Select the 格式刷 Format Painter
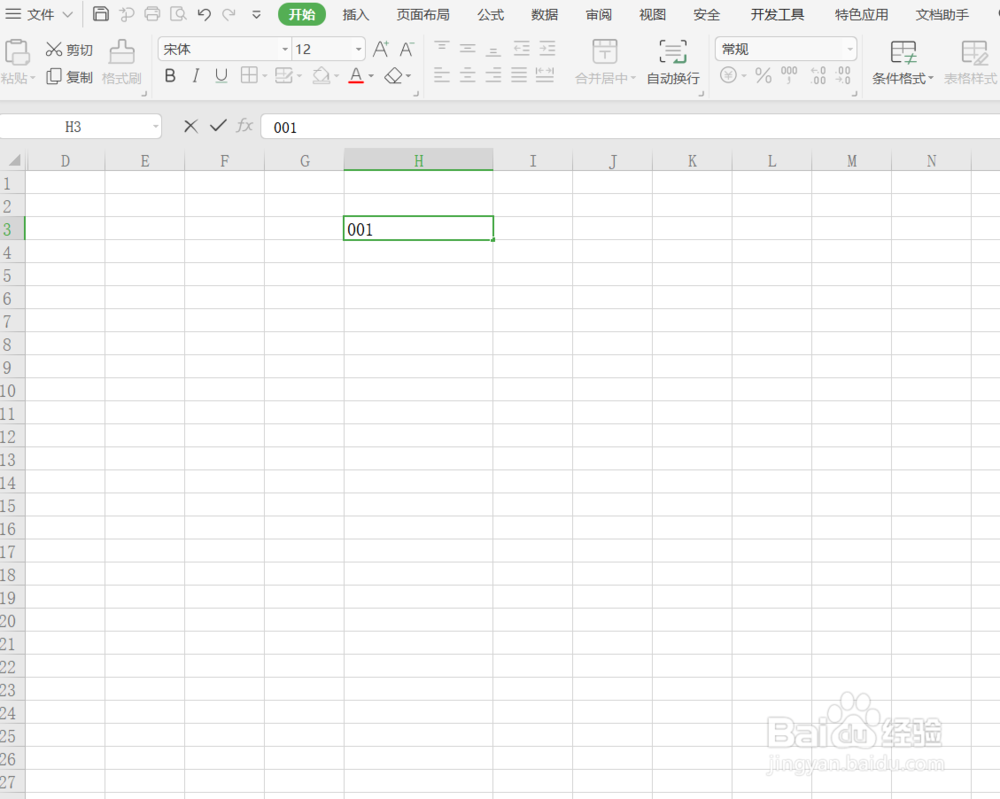 pos(121,62)
